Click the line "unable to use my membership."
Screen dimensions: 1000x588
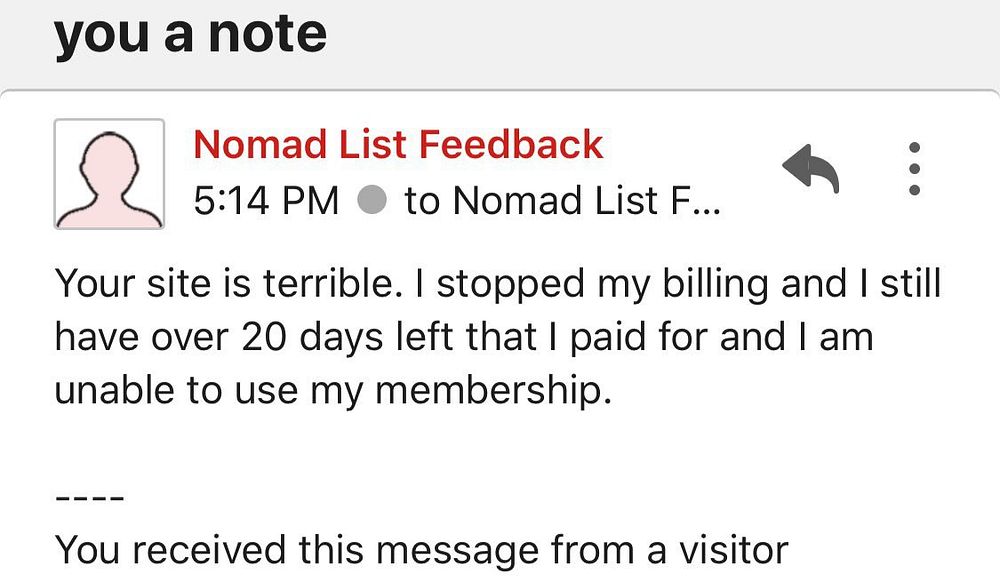332,390
